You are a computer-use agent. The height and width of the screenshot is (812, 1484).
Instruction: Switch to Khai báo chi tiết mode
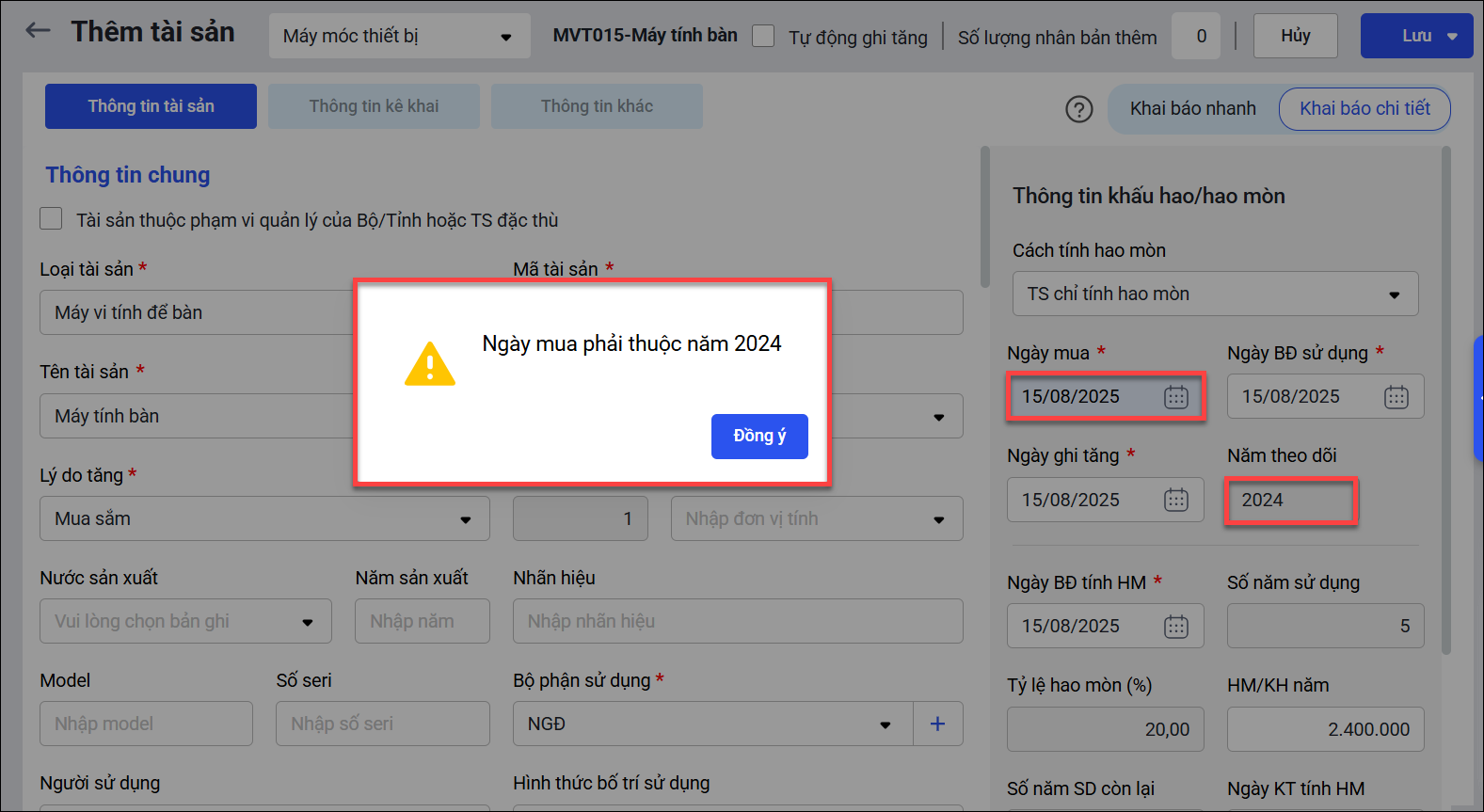pos(1364,109)
